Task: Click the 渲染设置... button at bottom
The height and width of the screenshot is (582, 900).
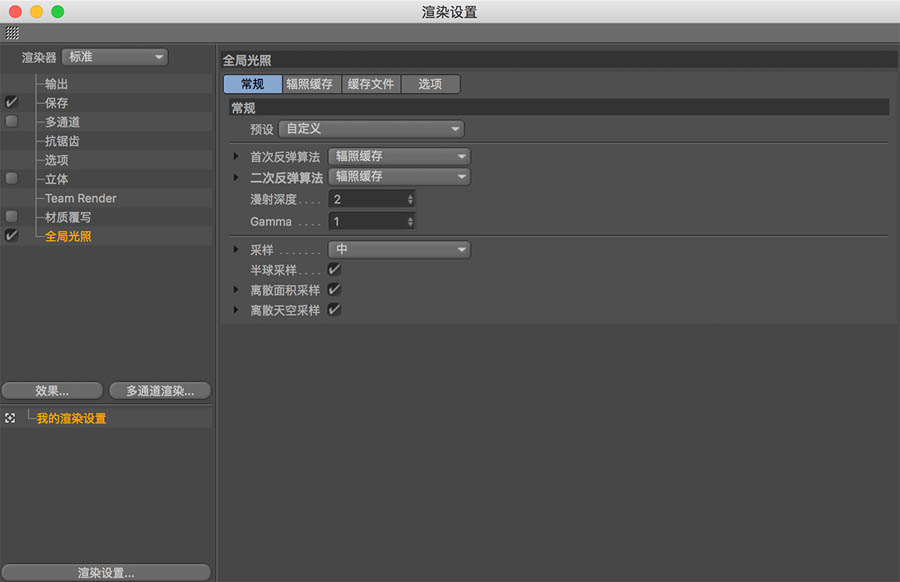Action: click(106, 573)
